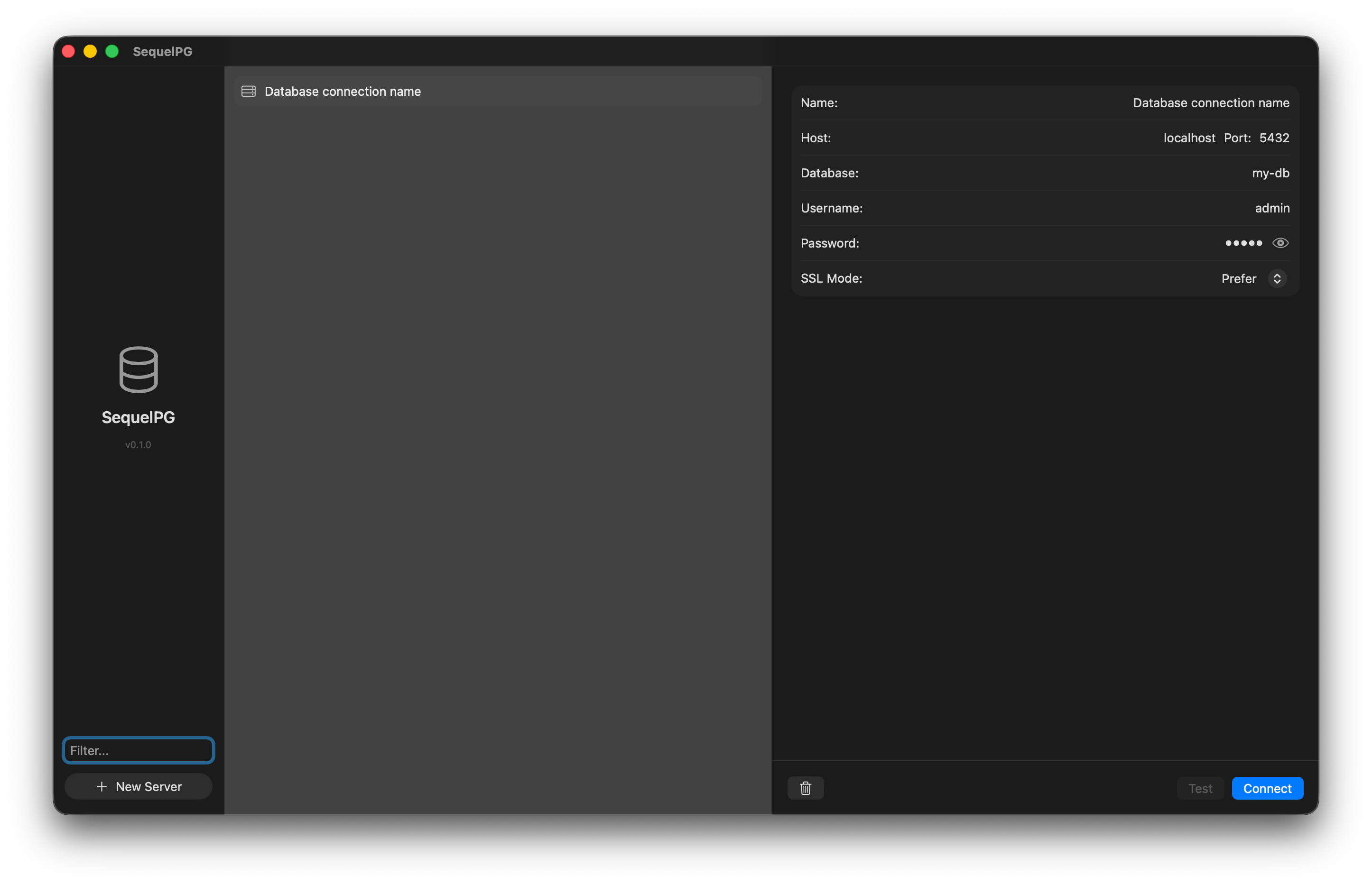Click the eye icon next to the password
The image size is (1372, 885).
click(1279, 243)
